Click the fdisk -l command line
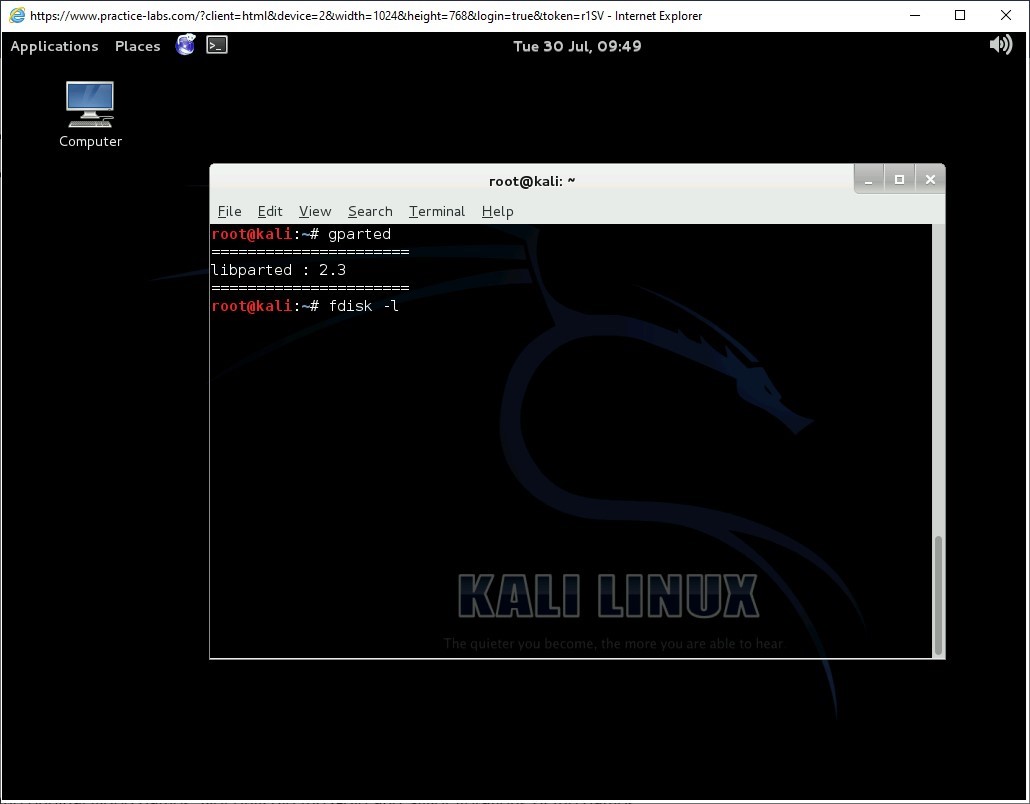Screen dimensions: 1030x804 point(363,306)
